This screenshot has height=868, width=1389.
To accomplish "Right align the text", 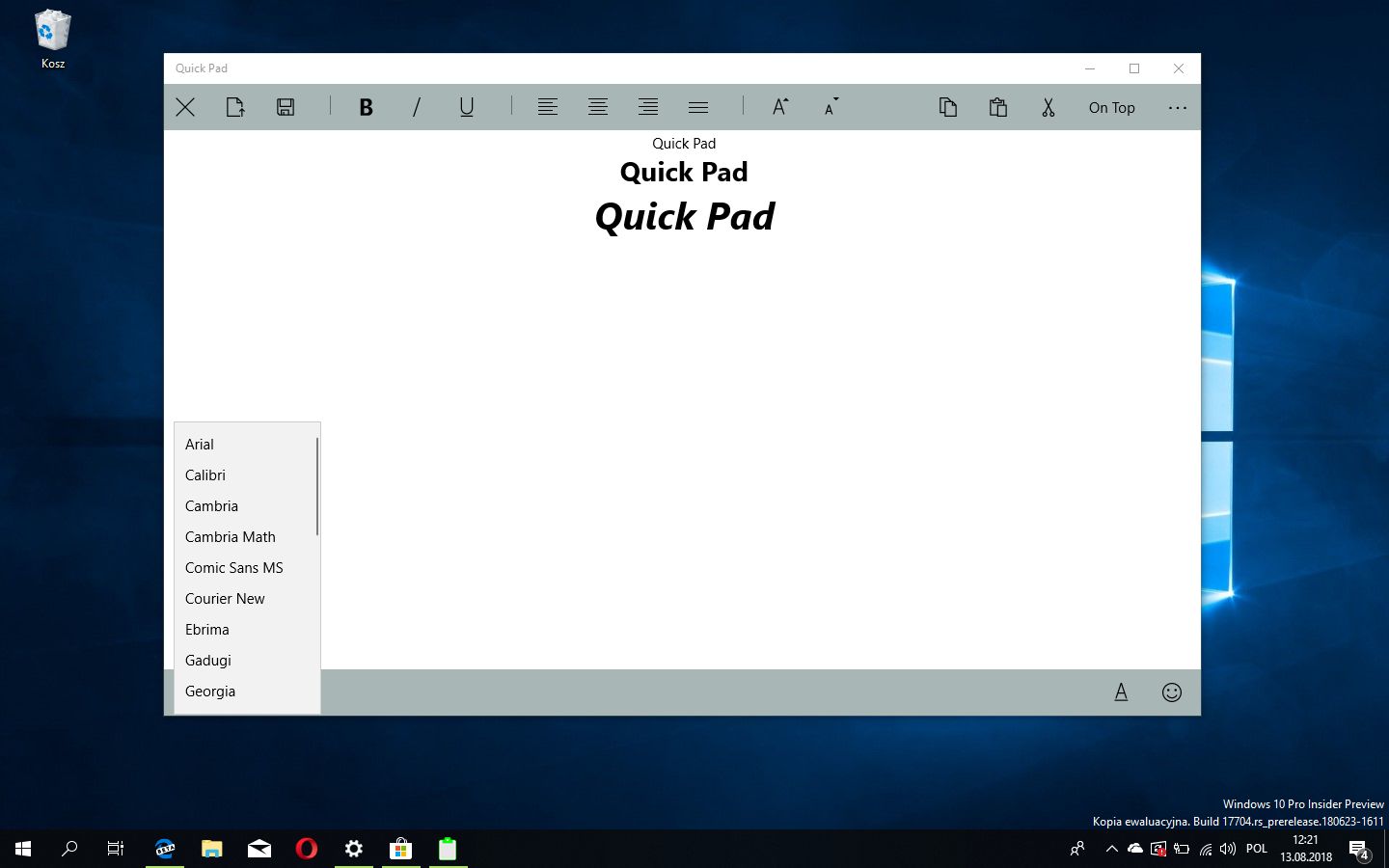I will (x=647, y=107).
